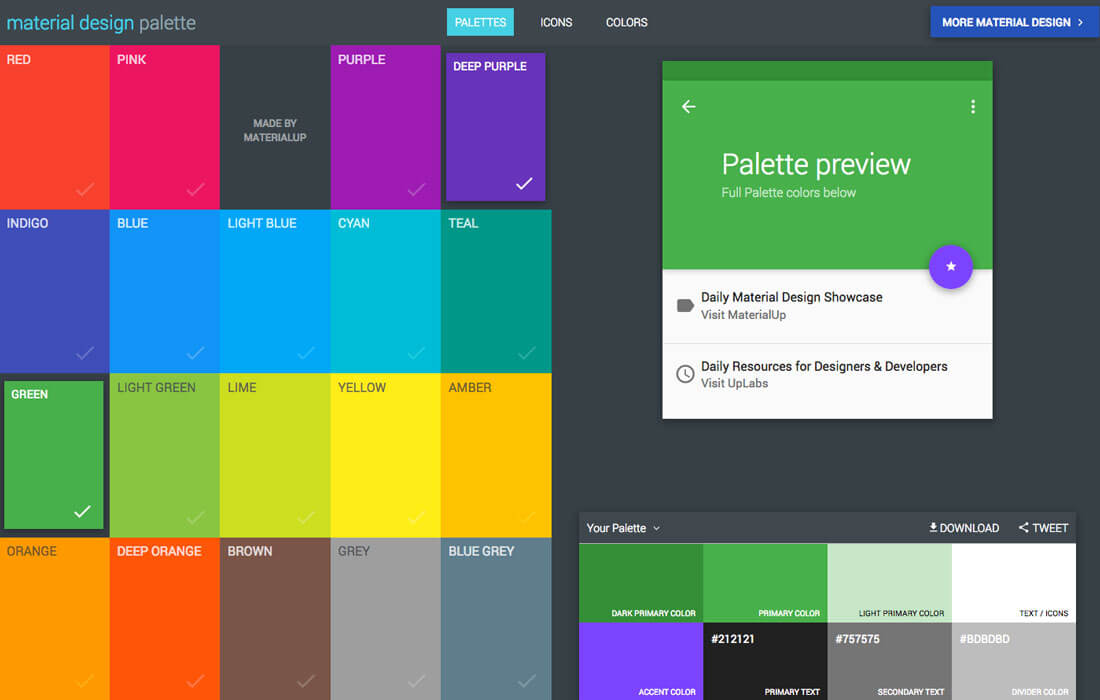Deselect the Green color checkmark

[x=82, y=511]
